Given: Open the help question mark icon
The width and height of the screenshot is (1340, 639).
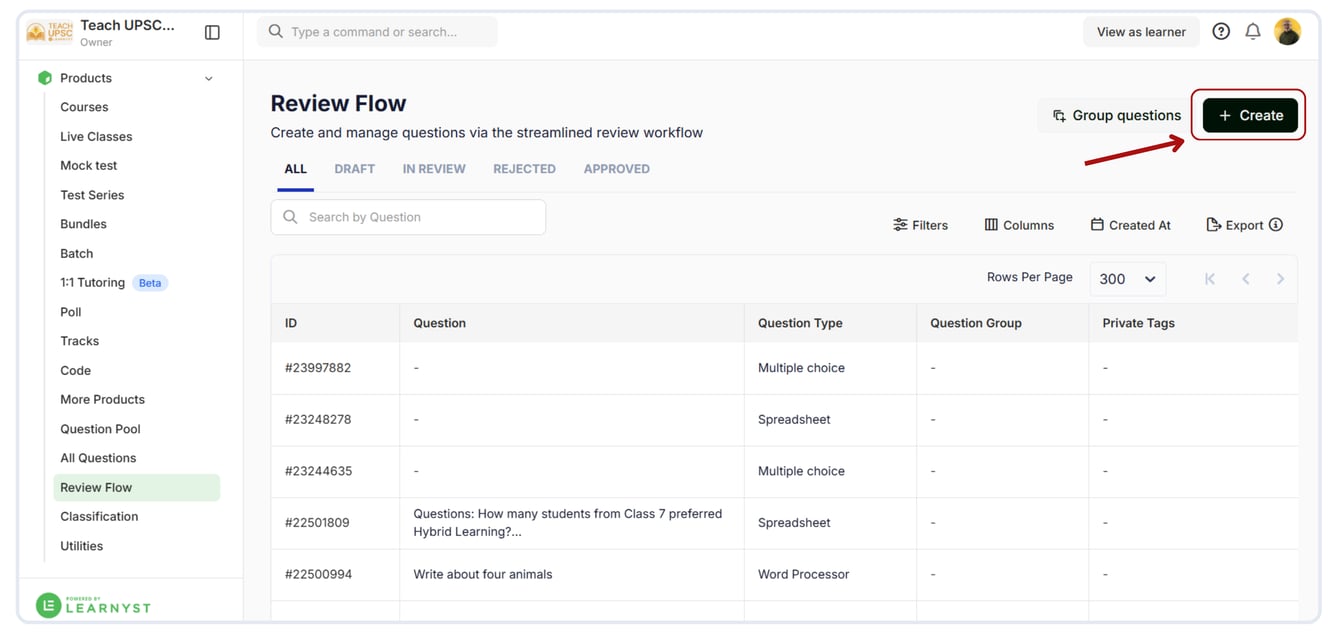Looking at the screenshot, I should tap(1221, 32).
